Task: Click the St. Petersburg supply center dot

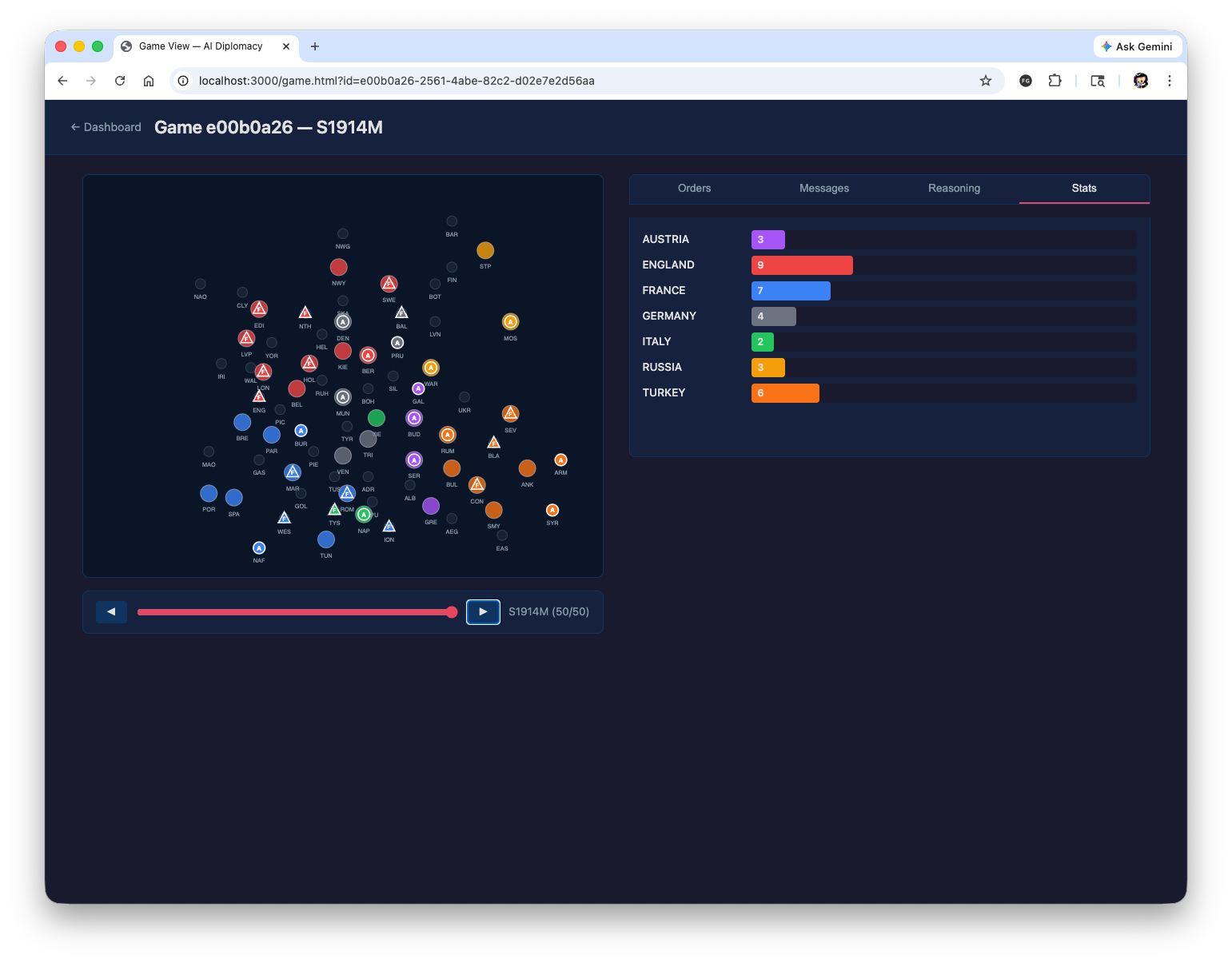Action: 485,251
